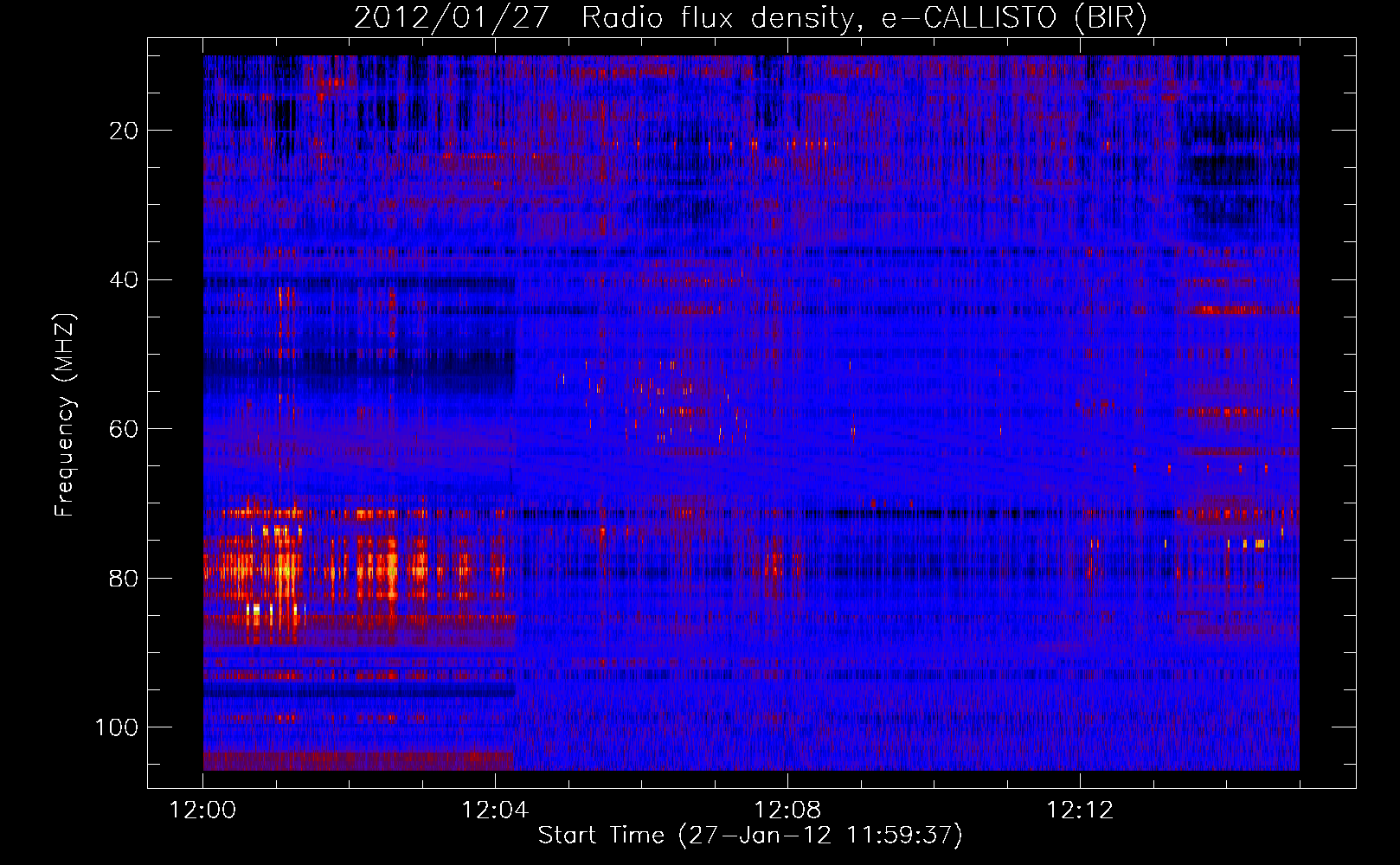This screenshot has height=865, width=1400.
Task: Click the '20' frequency tick label
Action: 125,131
